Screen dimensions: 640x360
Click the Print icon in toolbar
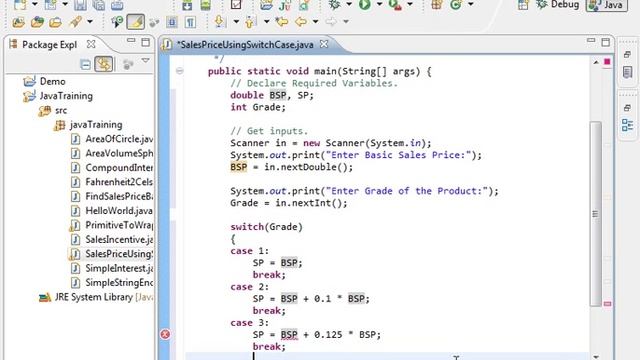(x=117, y=4)
